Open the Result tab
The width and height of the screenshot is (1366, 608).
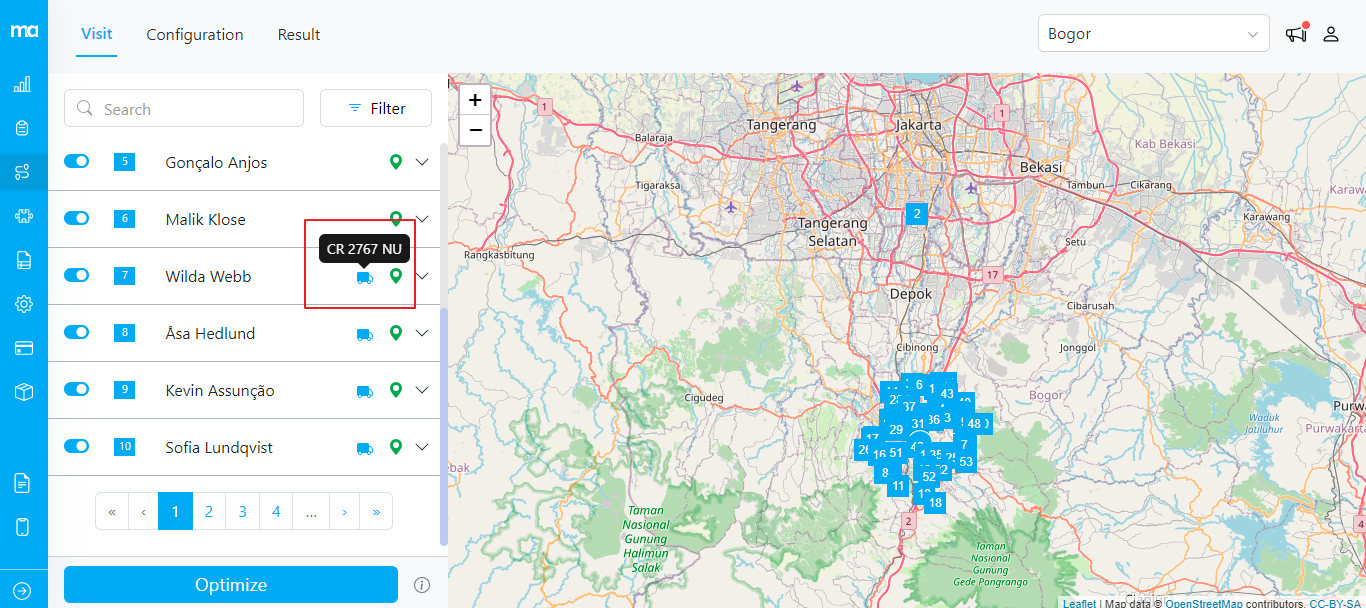click(298, 34)
